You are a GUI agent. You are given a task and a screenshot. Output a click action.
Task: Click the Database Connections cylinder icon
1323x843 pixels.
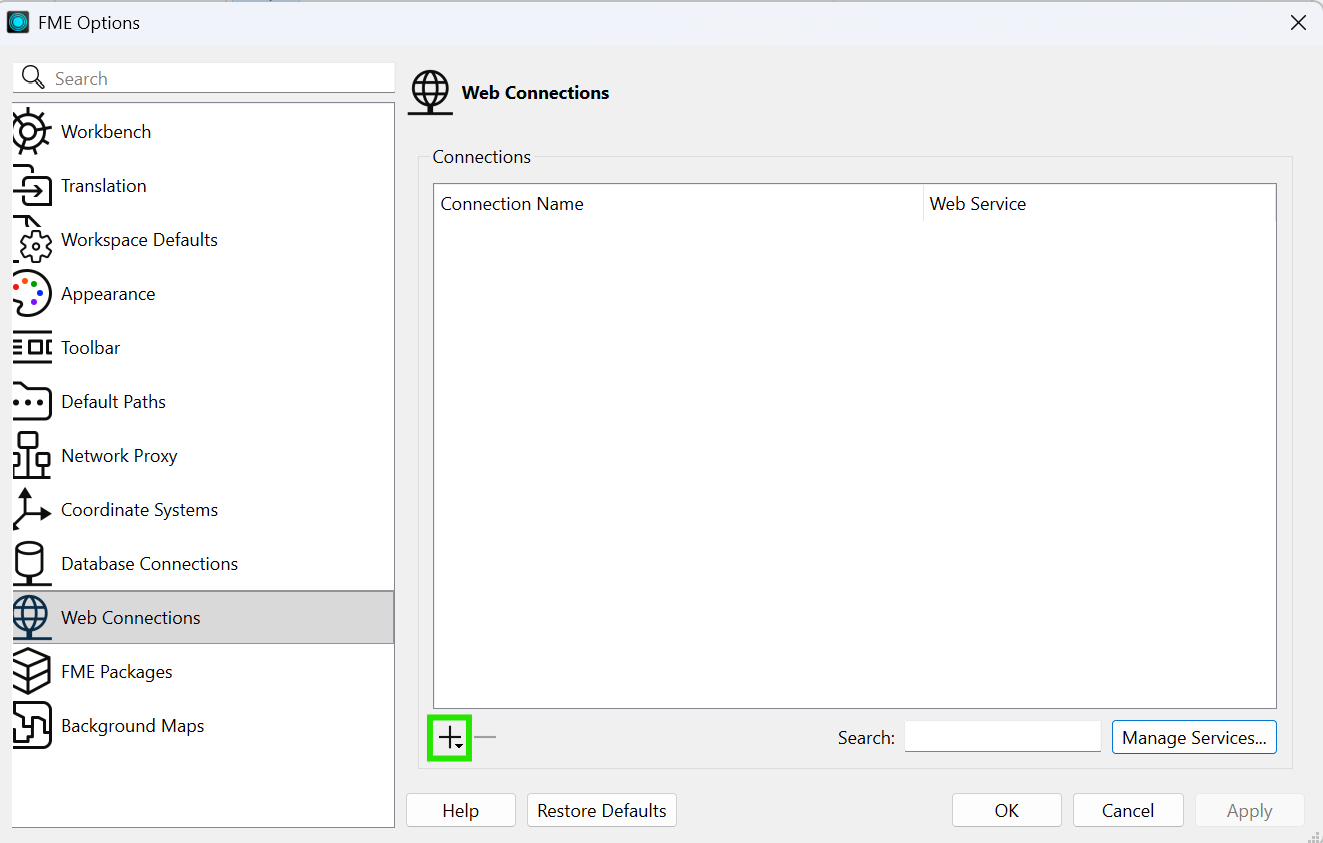31,564
